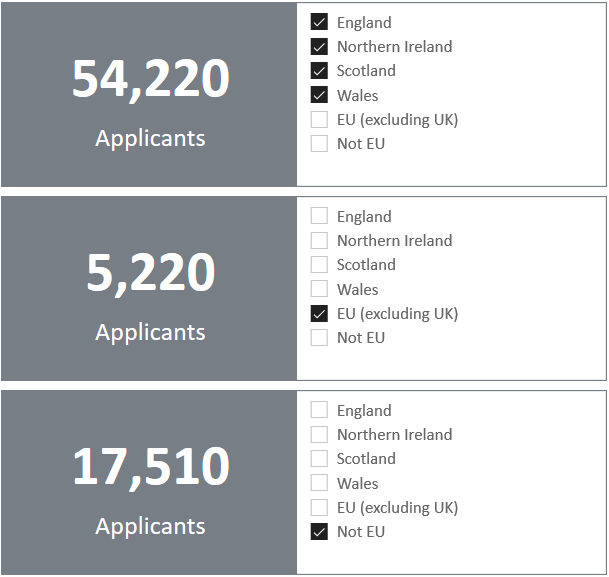
Task: Uncheck England in the top slicer
Action: pos(319,22)
